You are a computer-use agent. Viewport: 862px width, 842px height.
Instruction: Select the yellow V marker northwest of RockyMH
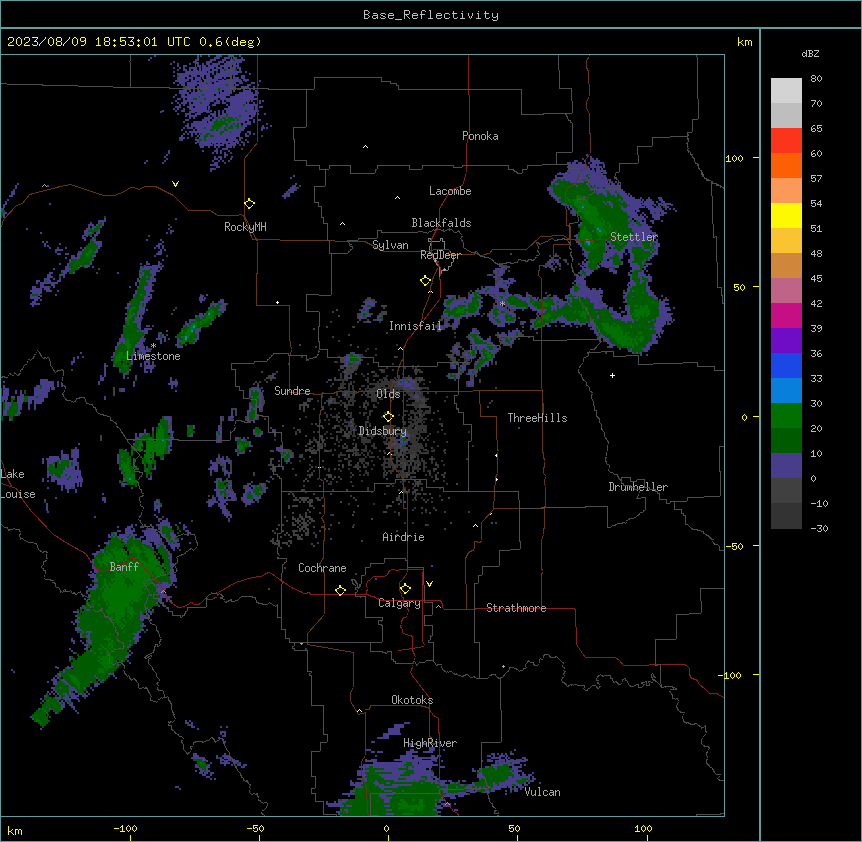[175, 184]
